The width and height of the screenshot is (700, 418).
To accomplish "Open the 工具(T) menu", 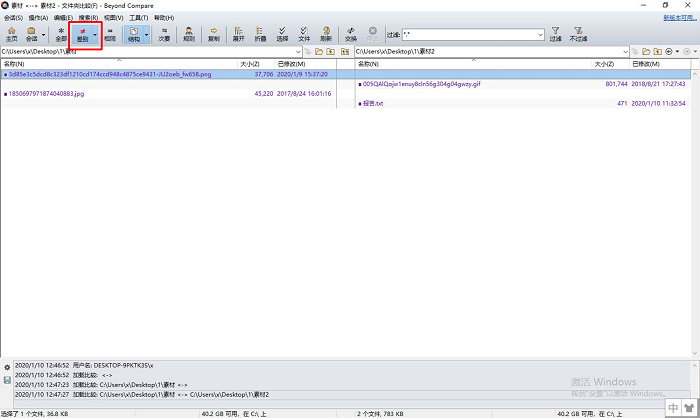I will tap(138, 18).
